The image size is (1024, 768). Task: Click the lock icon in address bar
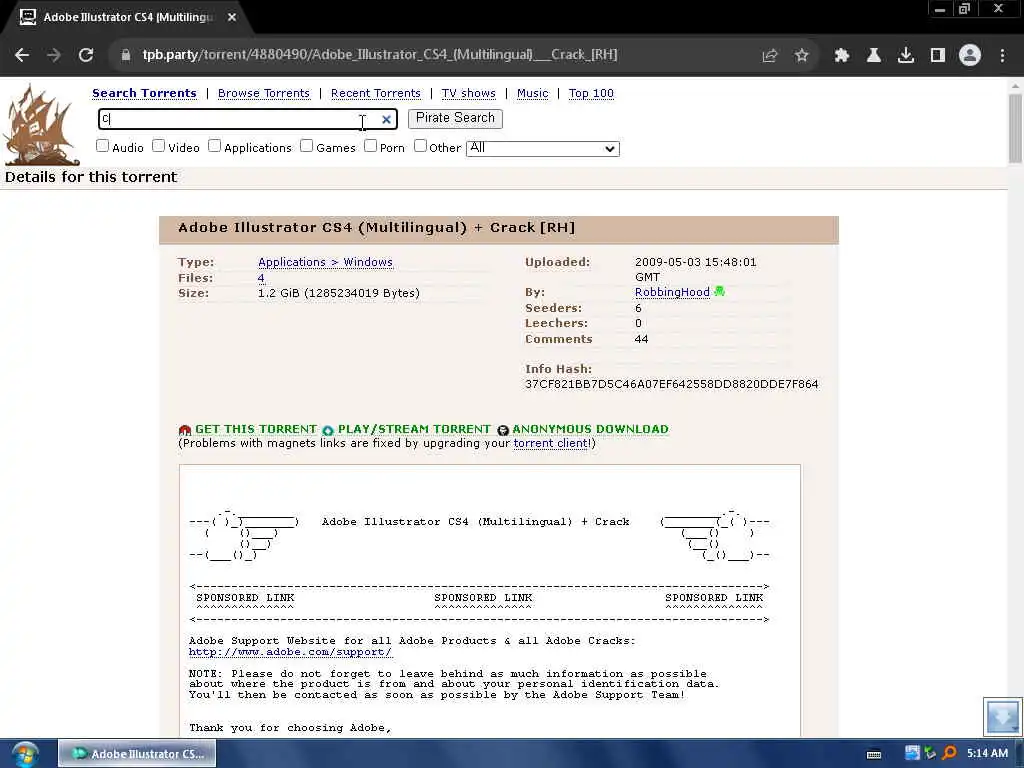pyautogui.click(x=126, y=56)
